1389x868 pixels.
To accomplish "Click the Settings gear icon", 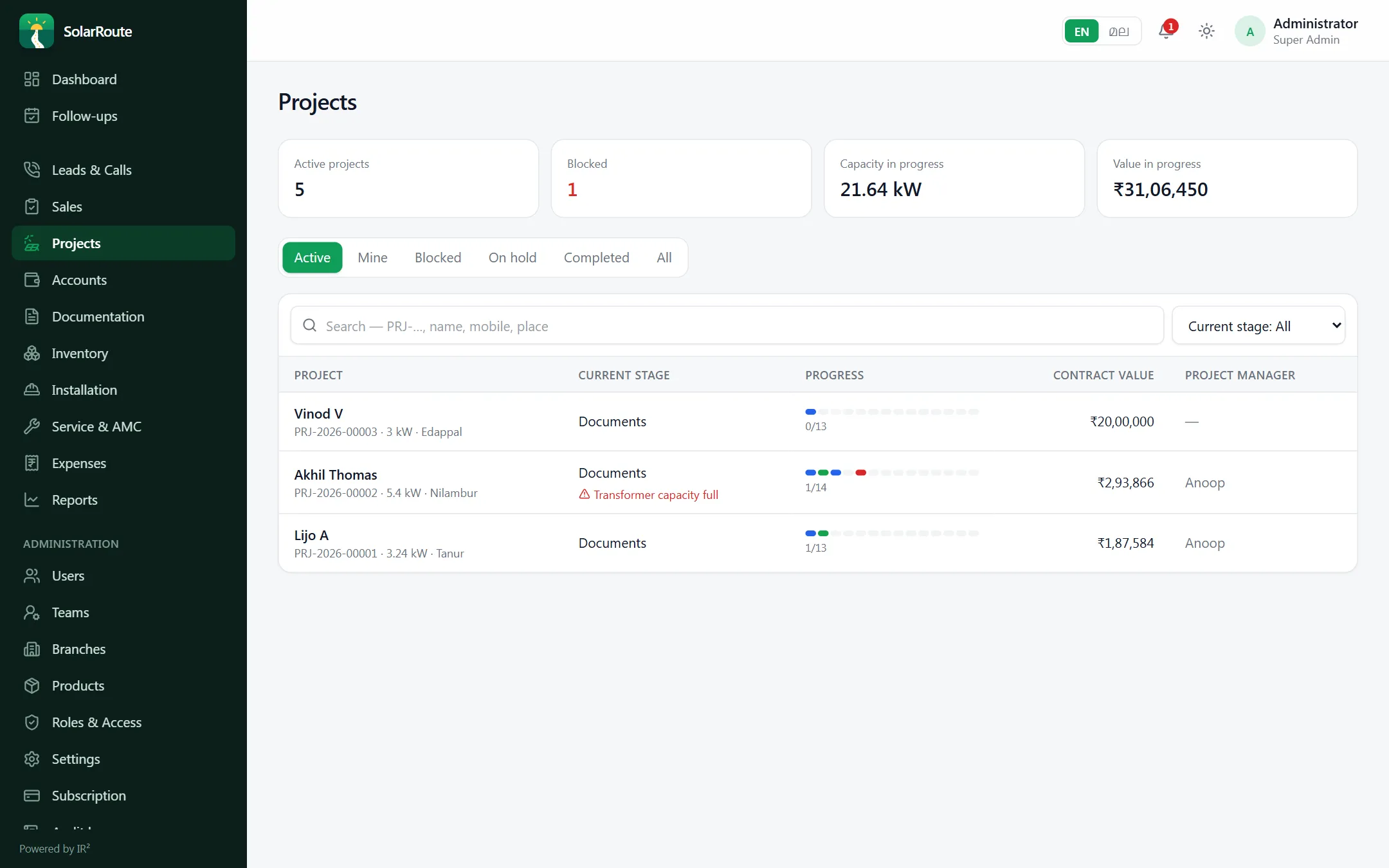I will 32,759.
